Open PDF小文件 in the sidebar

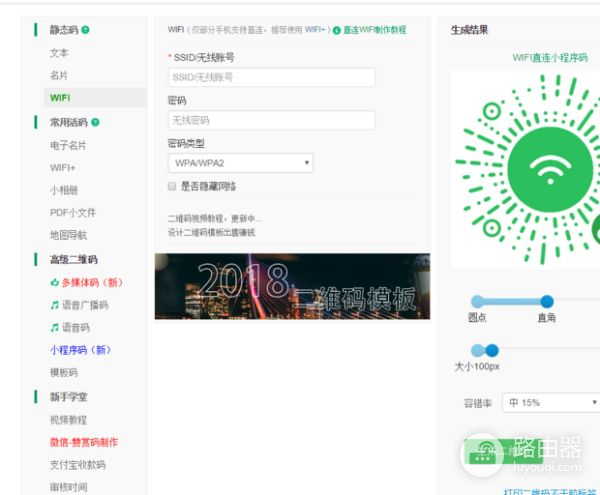(x=73, y=213)
